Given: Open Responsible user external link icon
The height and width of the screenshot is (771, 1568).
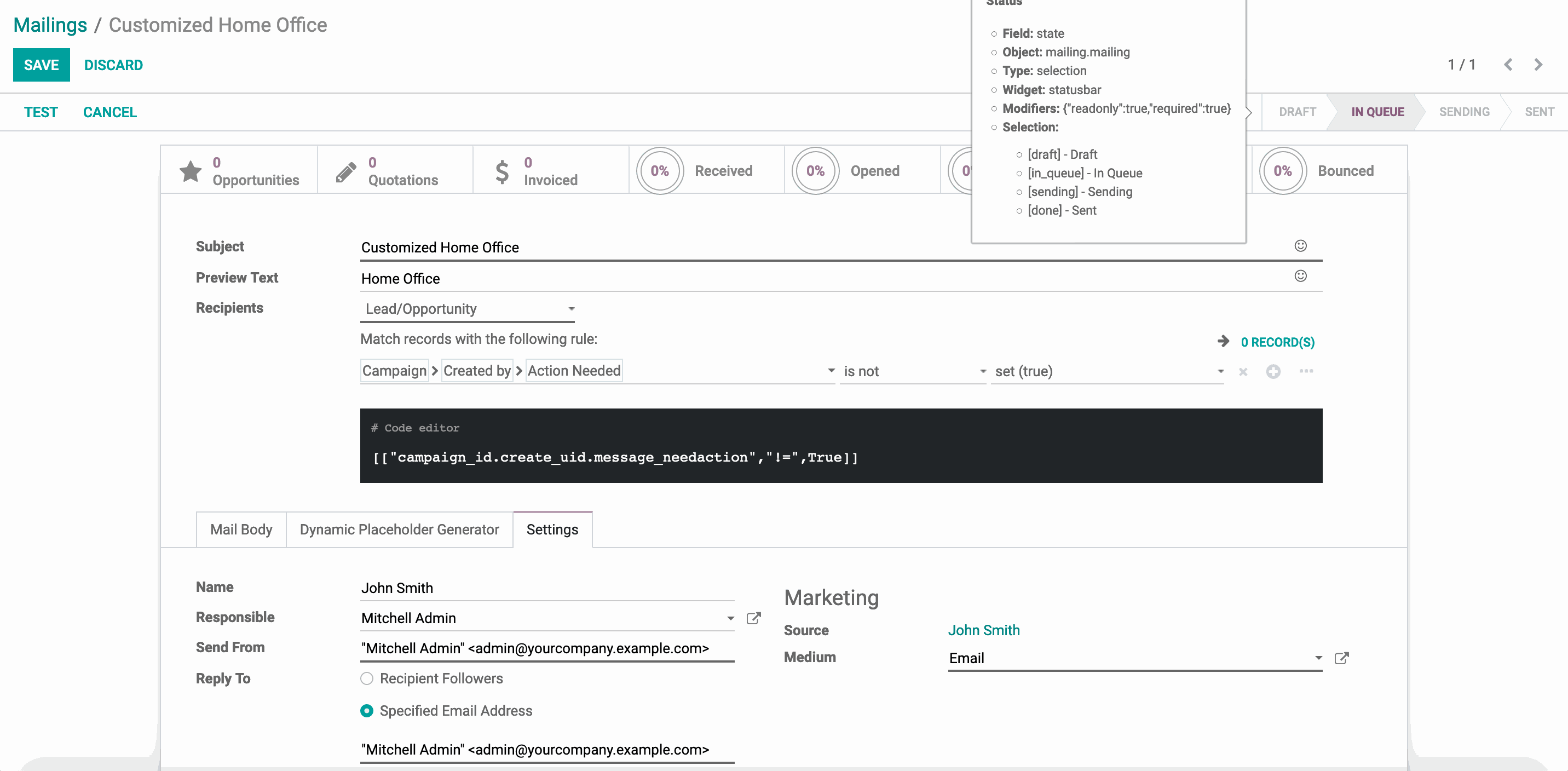Looking at the screenshot, I should (753, 619).
